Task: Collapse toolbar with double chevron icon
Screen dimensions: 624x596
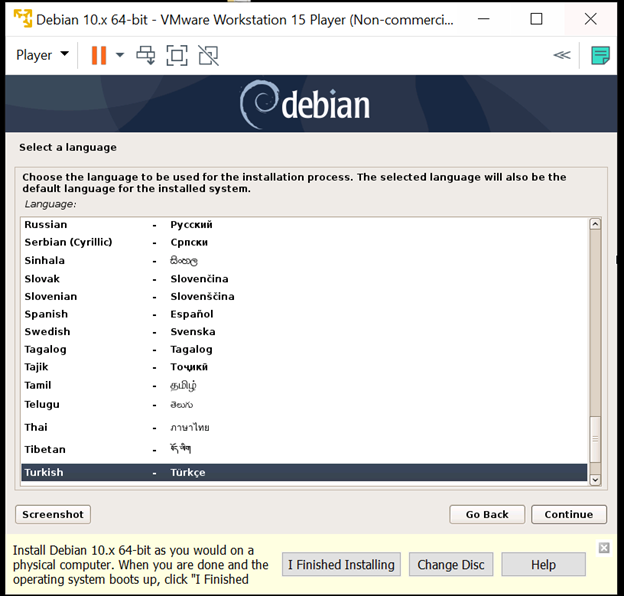Action: pyautogui.click(x=562, y=55)
